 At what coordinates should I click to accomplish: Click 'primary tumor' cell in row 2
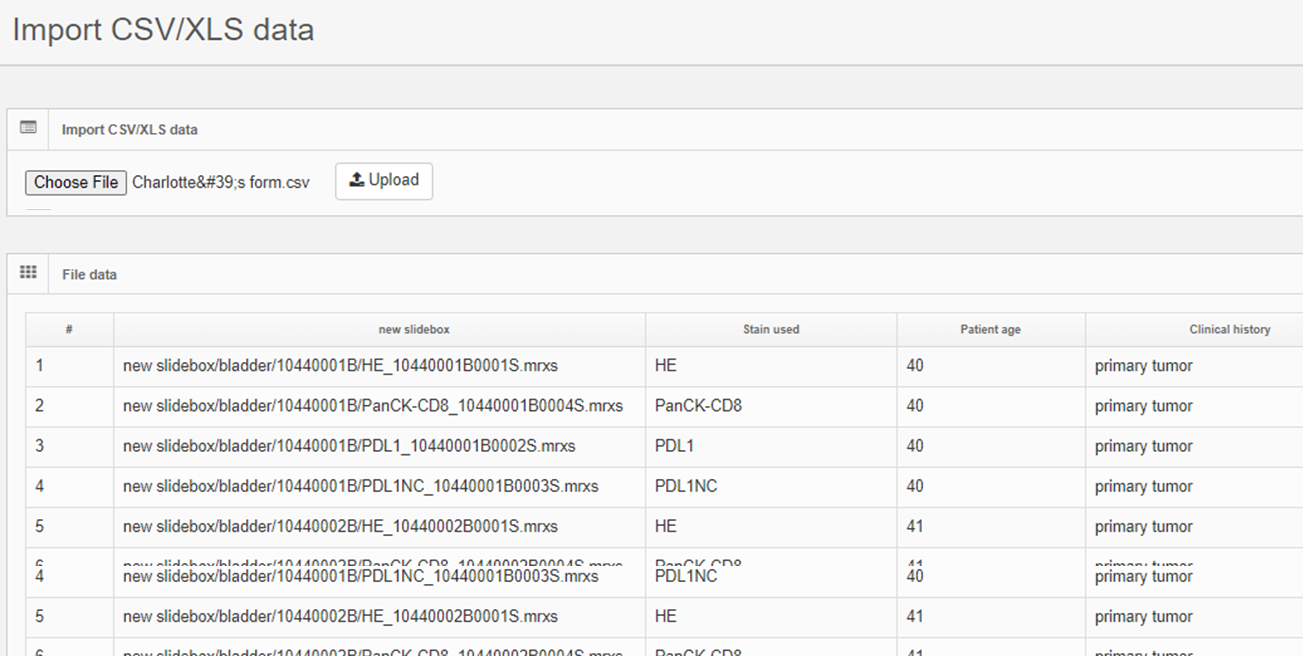1143,406
